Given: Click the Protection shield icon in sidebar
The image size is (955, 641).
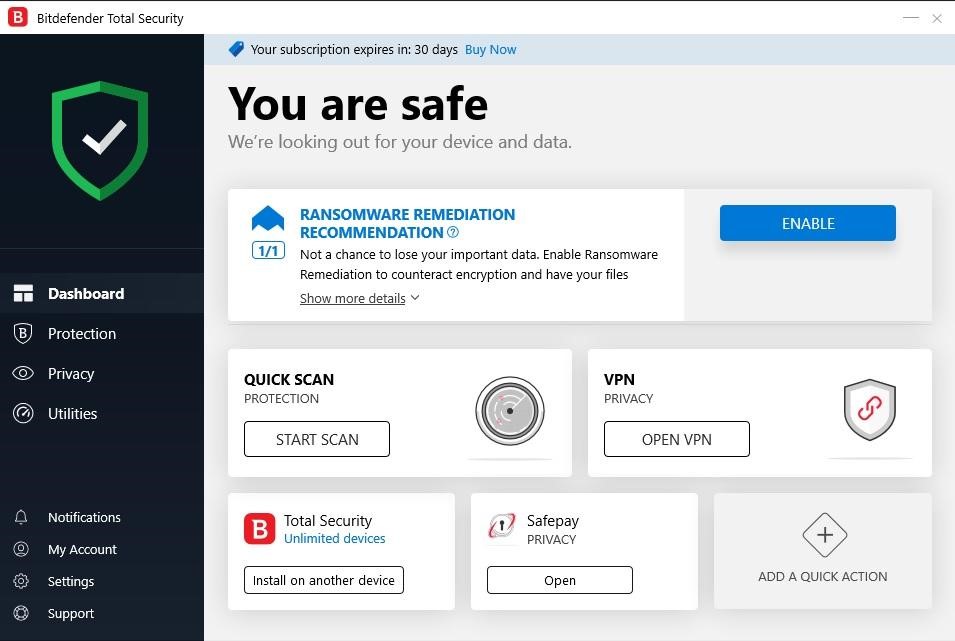Looking at the screenshot, I should pos(23,333).
